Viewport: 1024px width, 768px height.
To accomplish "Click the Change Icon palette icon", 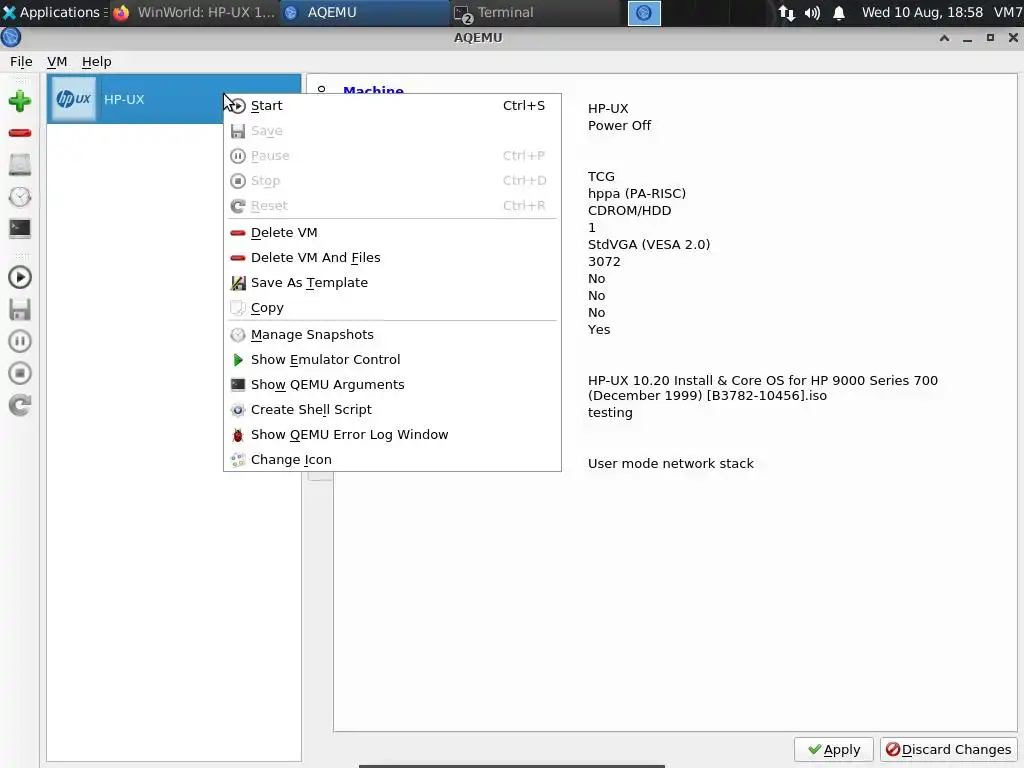I will pyautogui.click(x=238, y=460).
